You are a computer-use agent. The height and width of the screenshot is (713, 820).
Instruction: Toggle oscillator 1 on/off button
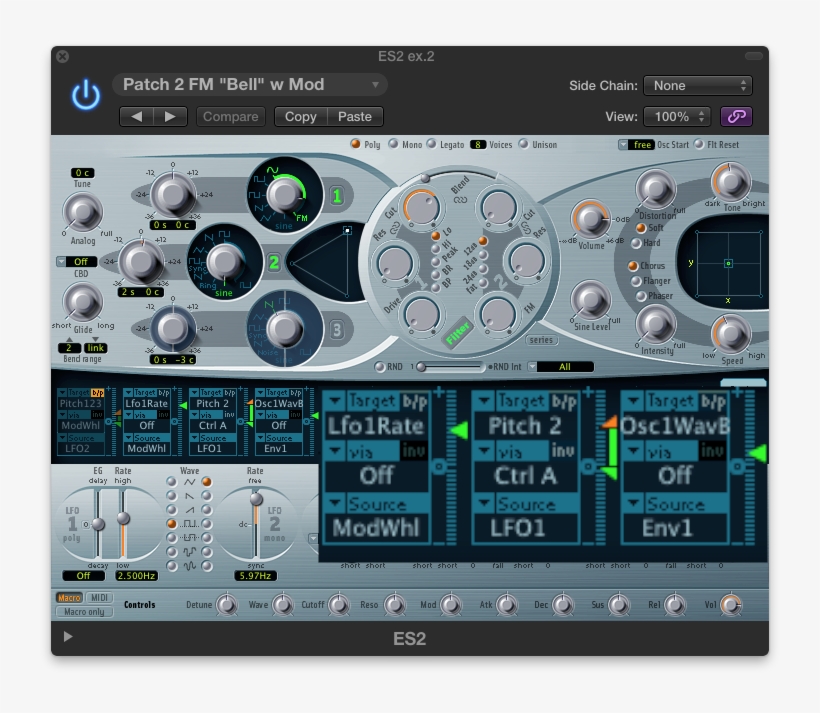[337, 197]
